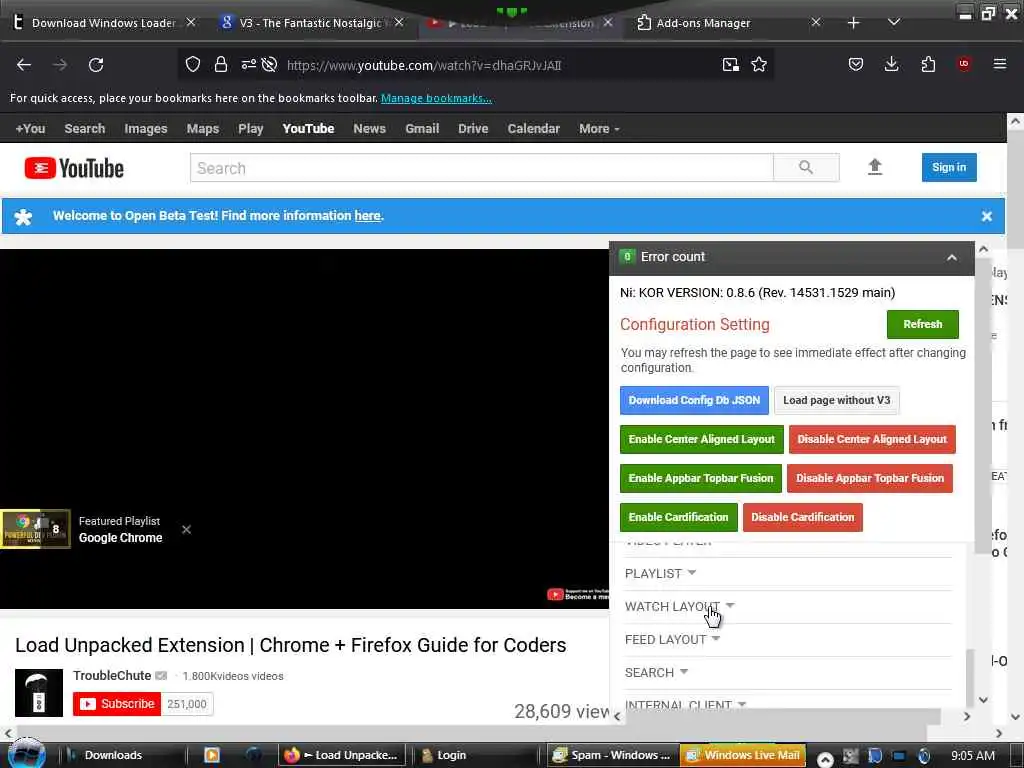Image resolution: width=1024 pixels, height=768 pixels.
Task: Close the active Load Unpacked Extension tab
Action: pyautogui.click(x=608, y=23)
